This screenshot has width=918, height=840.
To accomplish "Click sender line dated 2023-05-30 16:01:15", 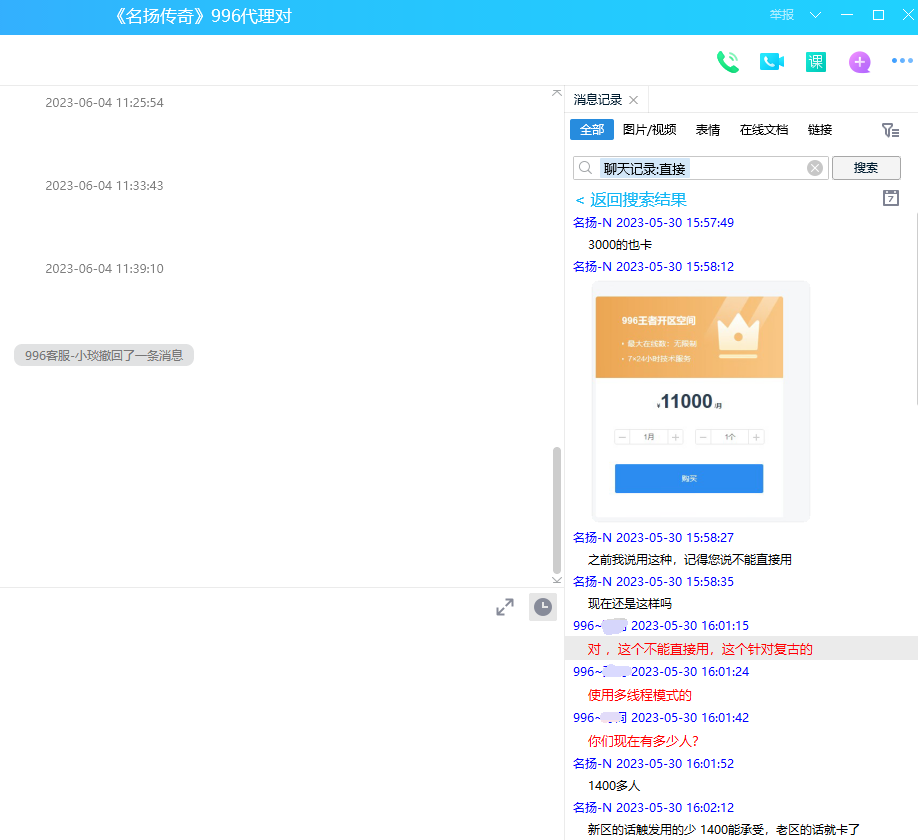I will (x=661, y=626).
